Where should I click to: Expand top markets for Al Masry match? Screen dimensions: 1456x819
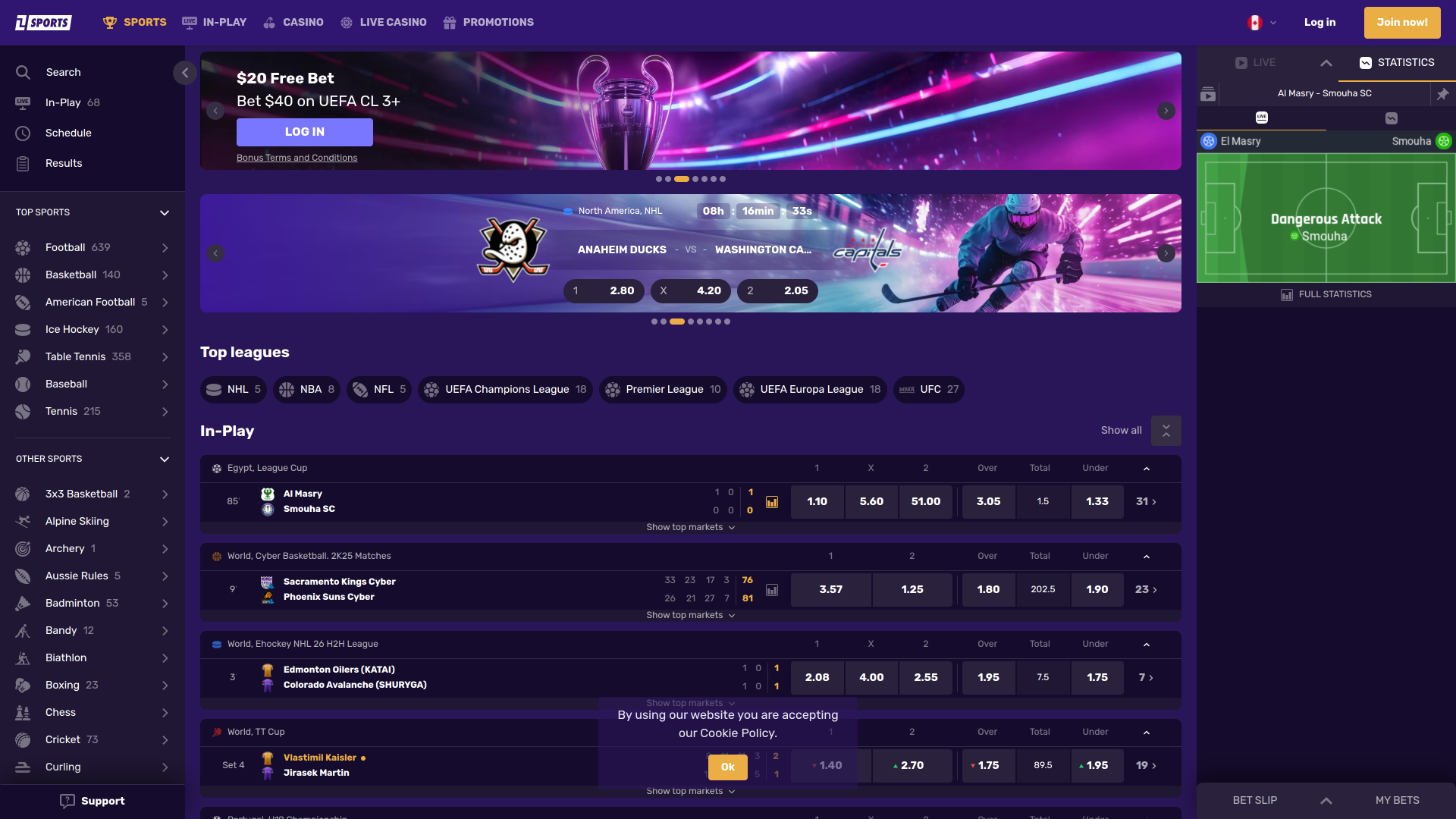(x=691, y=528)
